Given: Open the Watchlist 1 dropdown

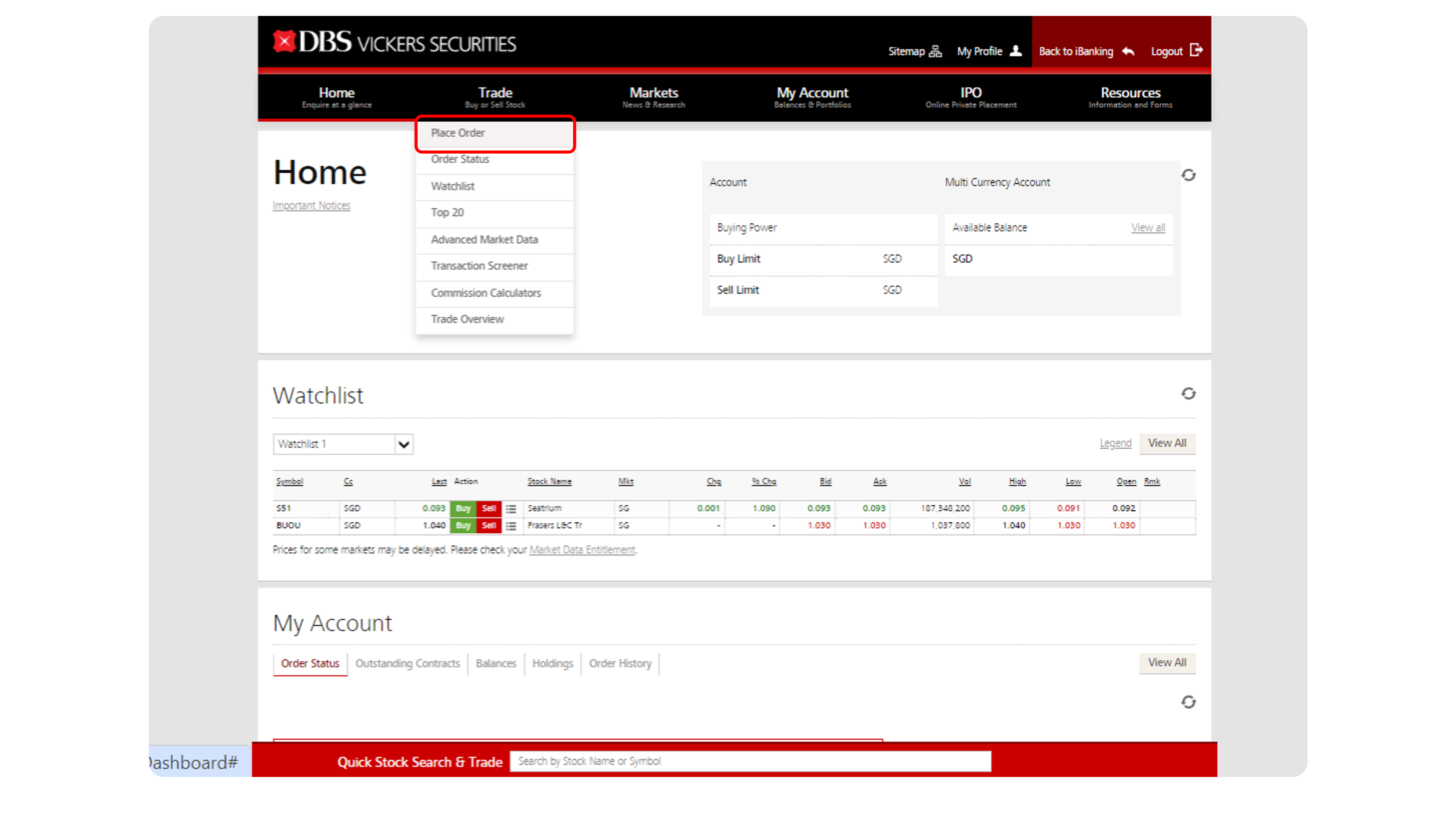Looking at the screenshot, I should (343, 444).
